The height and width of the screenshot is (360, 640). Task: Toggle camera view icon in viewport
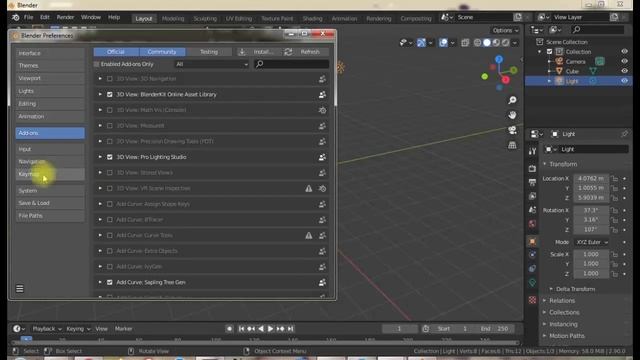tap(512, 130)
